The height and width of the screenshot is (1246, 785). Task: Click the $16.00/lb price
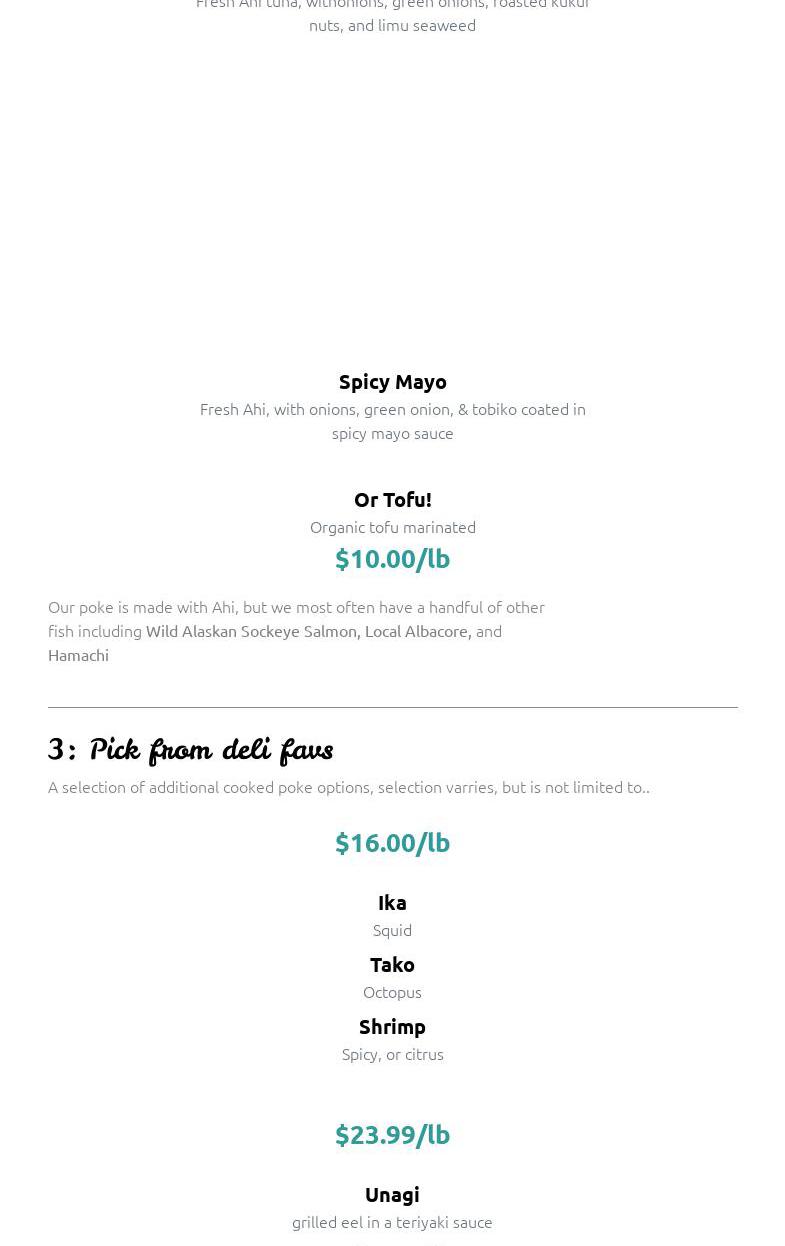(392, 842)
